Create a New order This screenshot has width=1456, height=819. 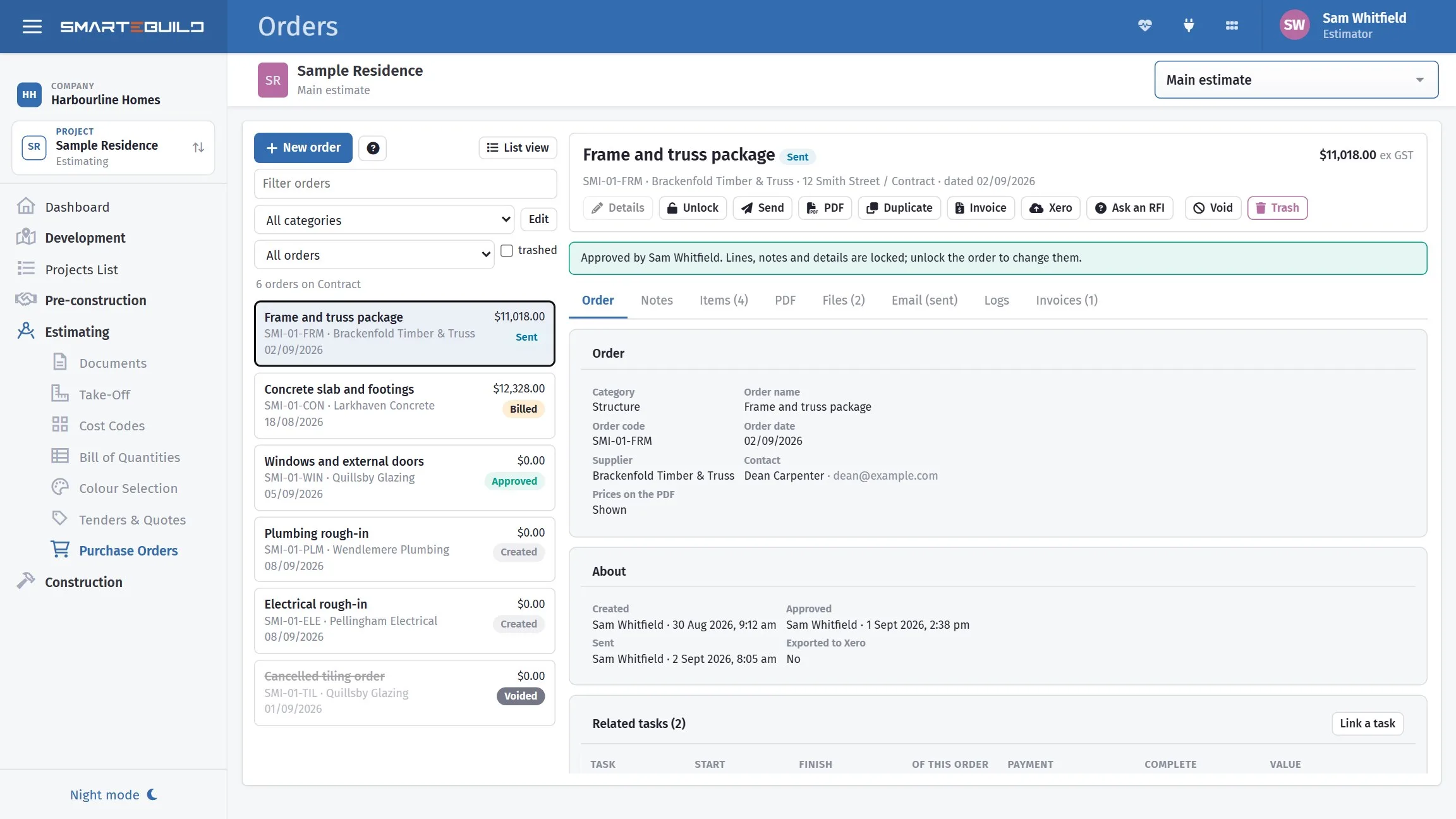pyautogui.click(x=303, y=148)
